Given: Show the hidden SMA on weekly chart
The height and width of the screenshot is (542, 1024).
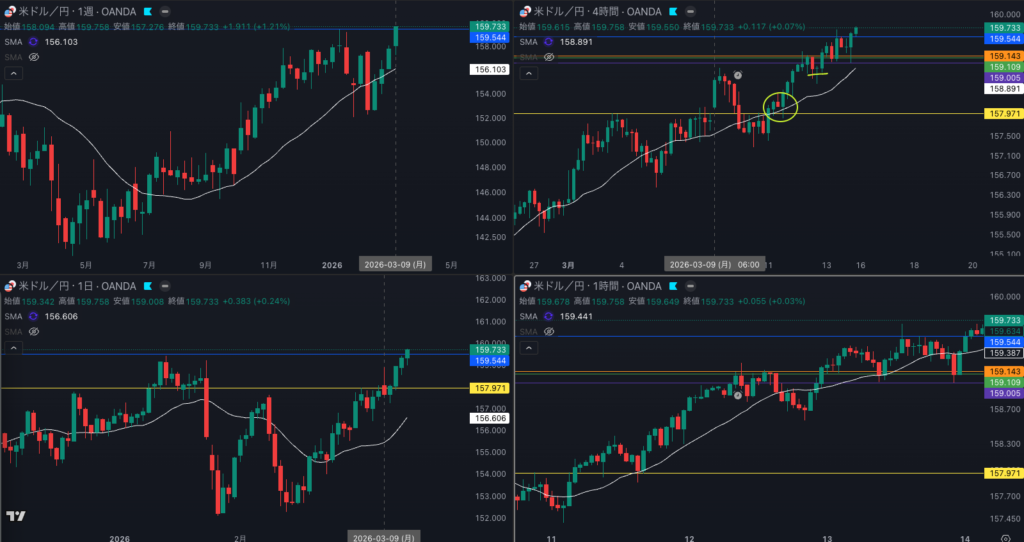Looking at the screenshot, I should (x=33, y=58).
